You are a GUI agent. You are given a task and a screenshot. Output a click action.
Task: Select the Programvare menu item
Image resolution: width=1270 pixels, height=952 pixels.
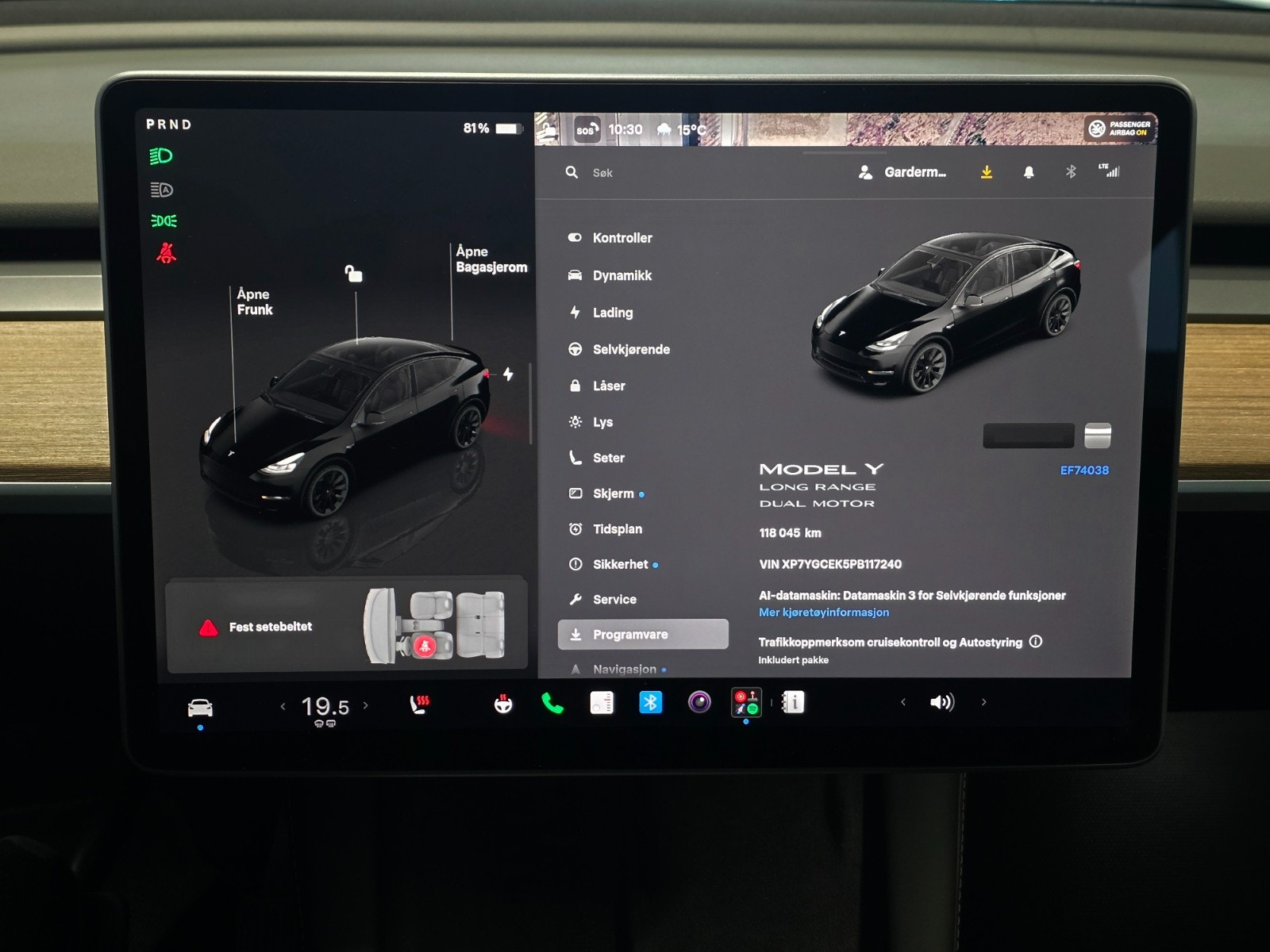pyautogui.click(x=643, y=635)
